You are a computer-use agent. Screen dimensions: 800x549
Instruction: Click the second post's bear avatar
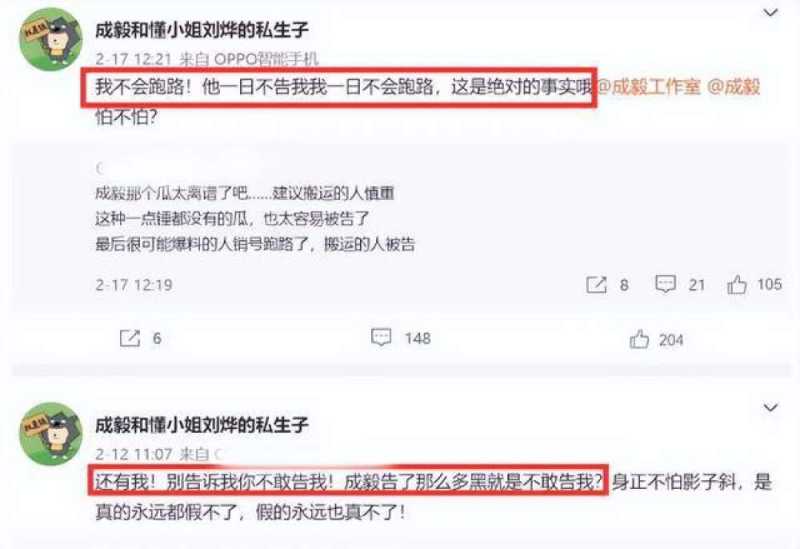coord(50,434)
